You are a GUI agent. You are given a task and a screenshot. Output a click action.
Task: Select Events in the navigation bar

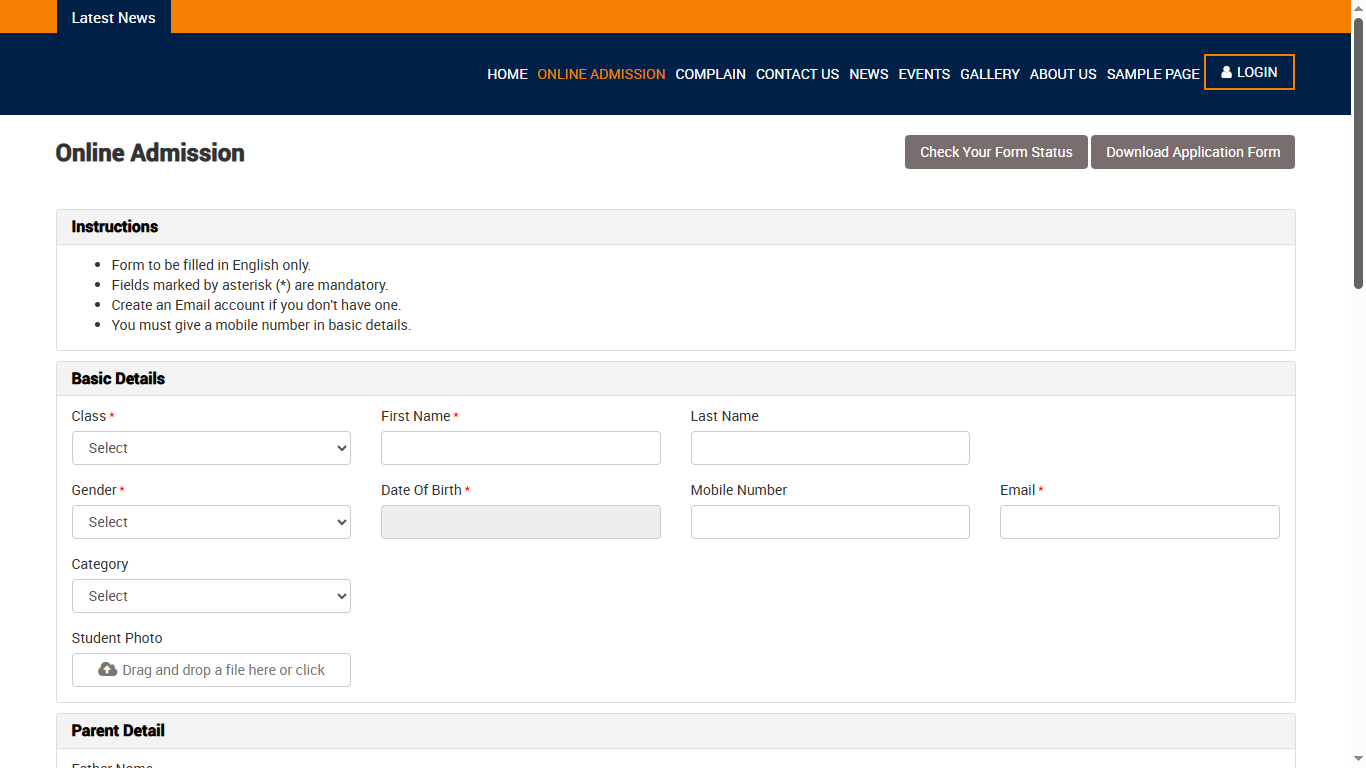(x=924, y=74)
